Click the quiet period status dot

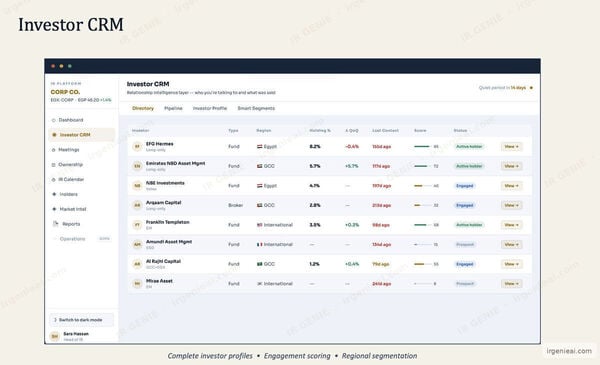tap(531, 88)
